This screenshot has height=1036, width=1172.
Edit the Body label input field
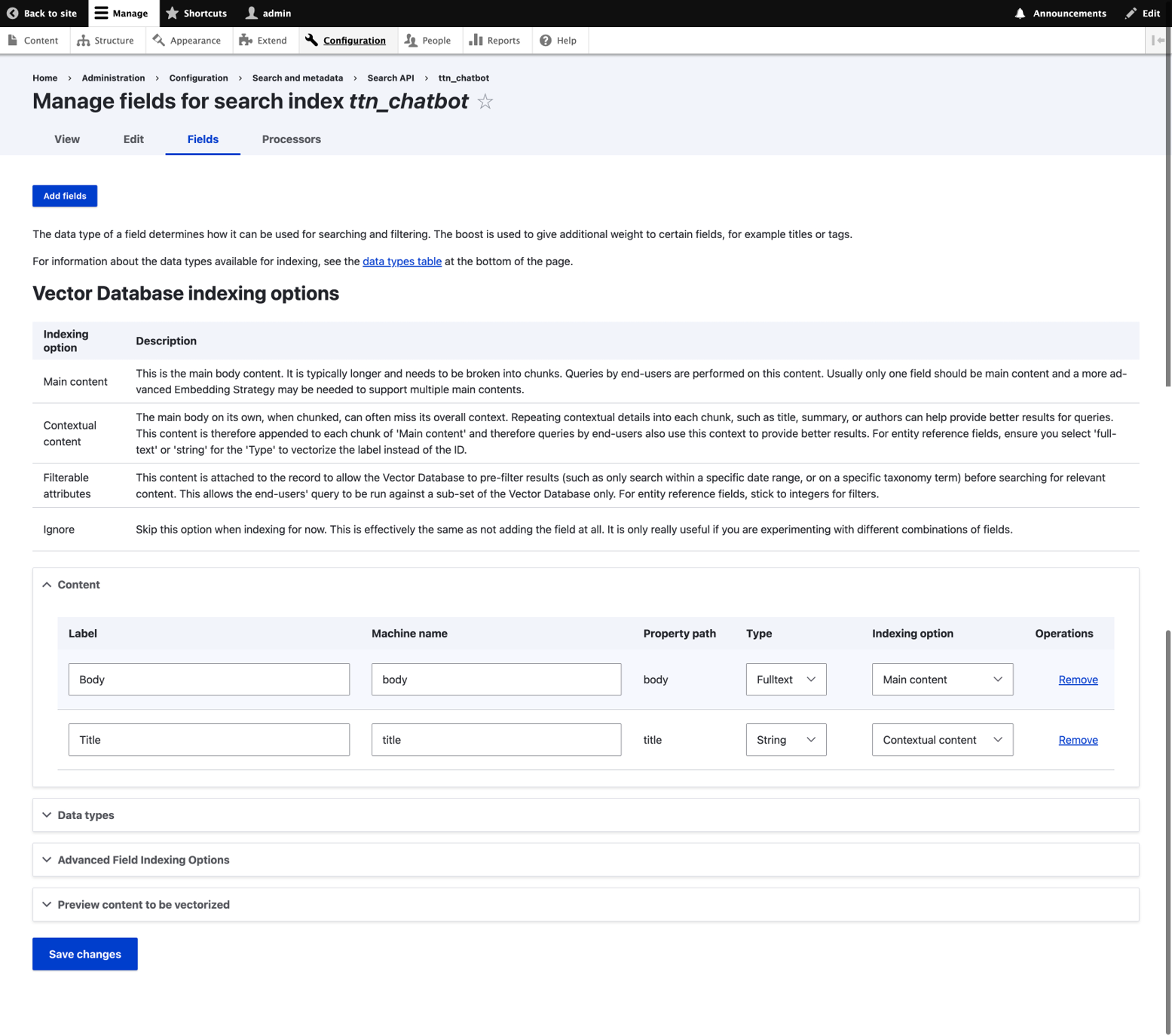209,679
